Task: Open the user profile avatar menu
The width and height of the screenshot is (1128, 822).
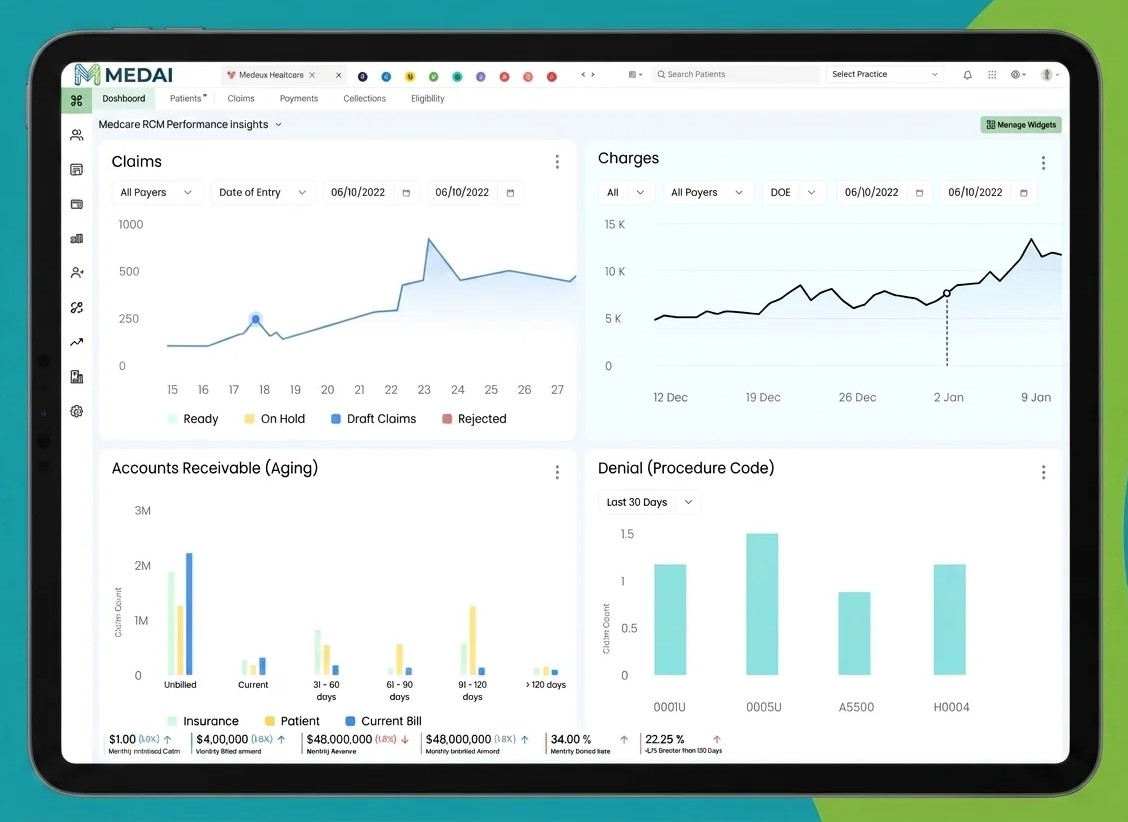Action: (1050, 75)
